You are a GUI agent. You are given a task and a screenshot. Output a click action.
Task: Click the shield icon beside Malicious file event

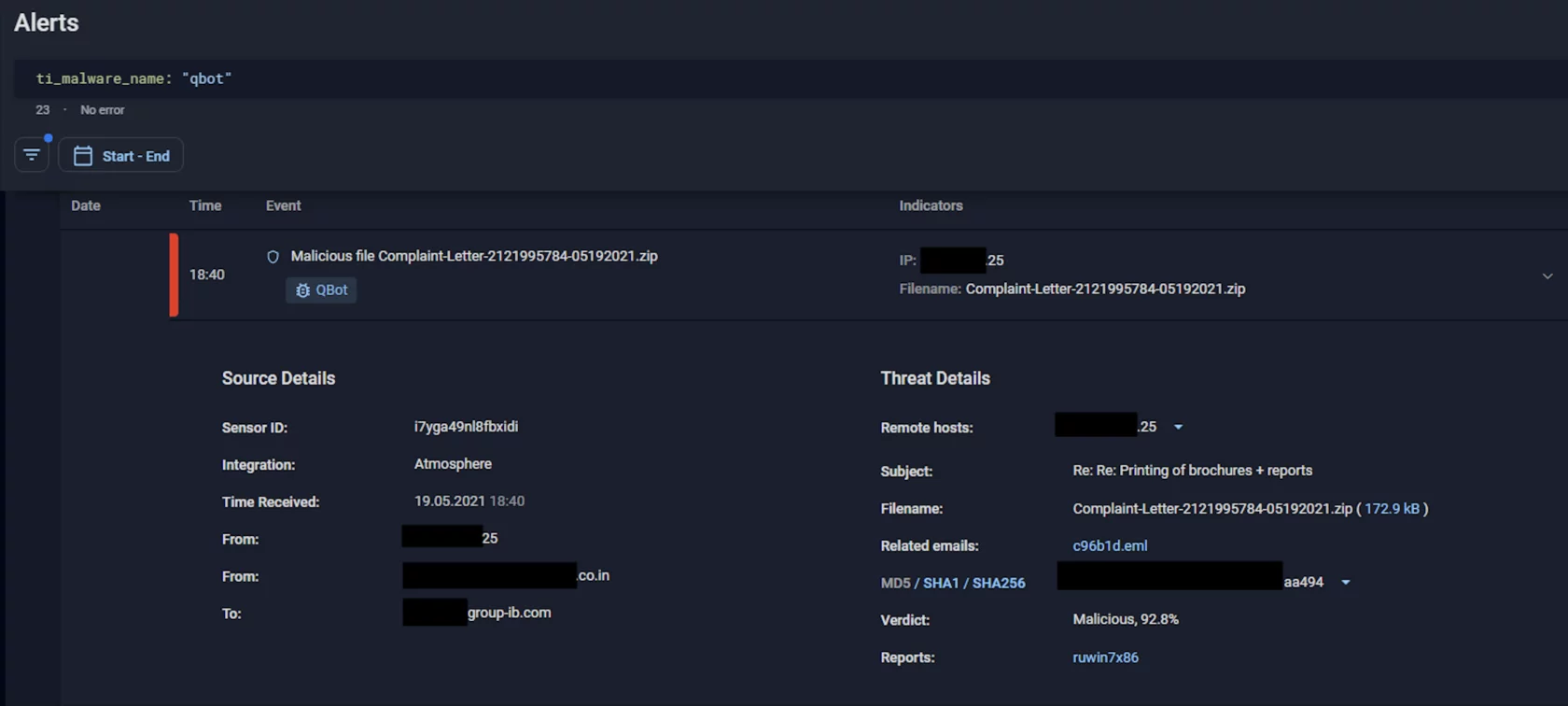[273, 257]
